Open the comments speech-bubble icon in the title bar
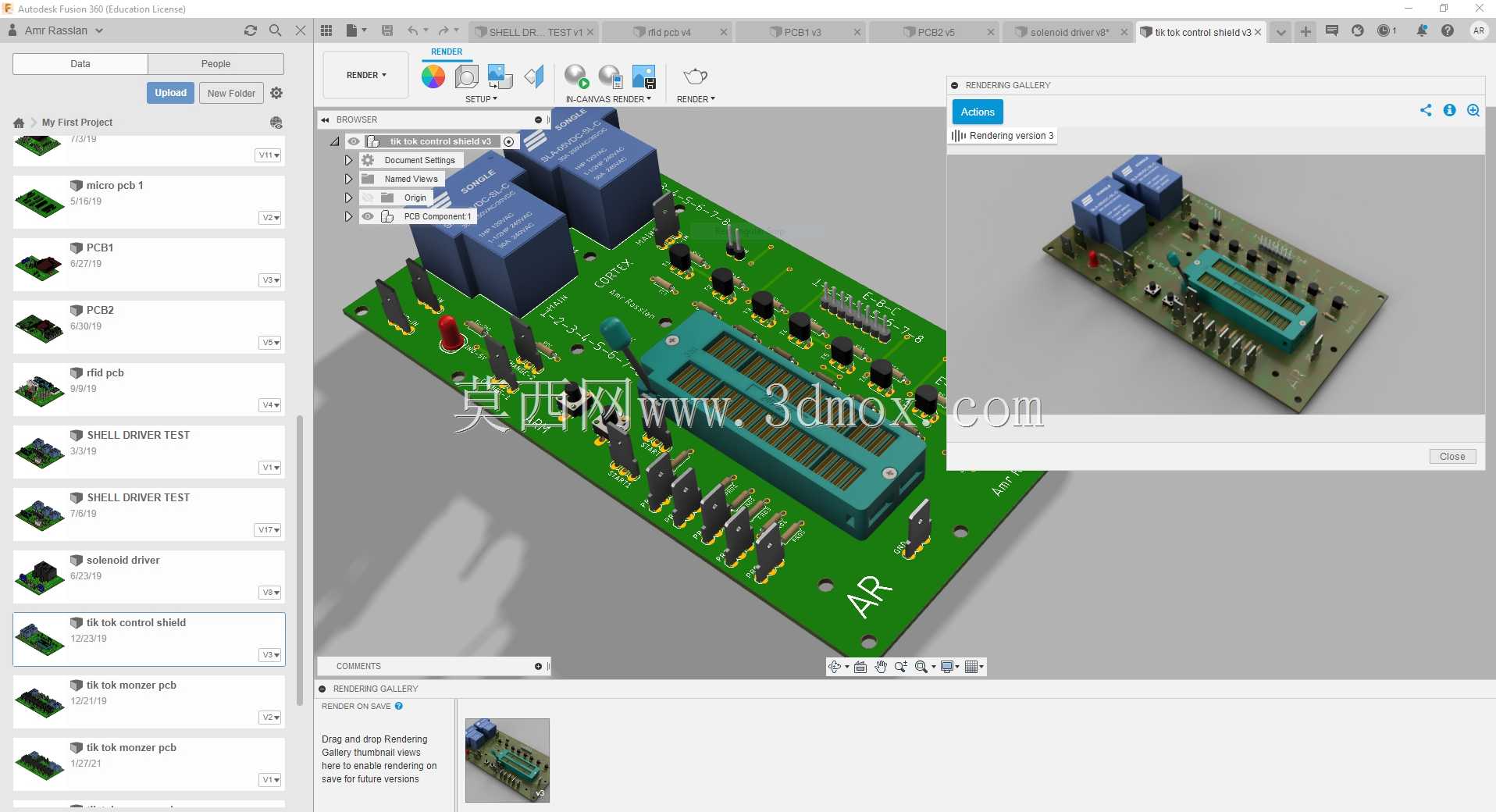 click(x=1332, y=30)
